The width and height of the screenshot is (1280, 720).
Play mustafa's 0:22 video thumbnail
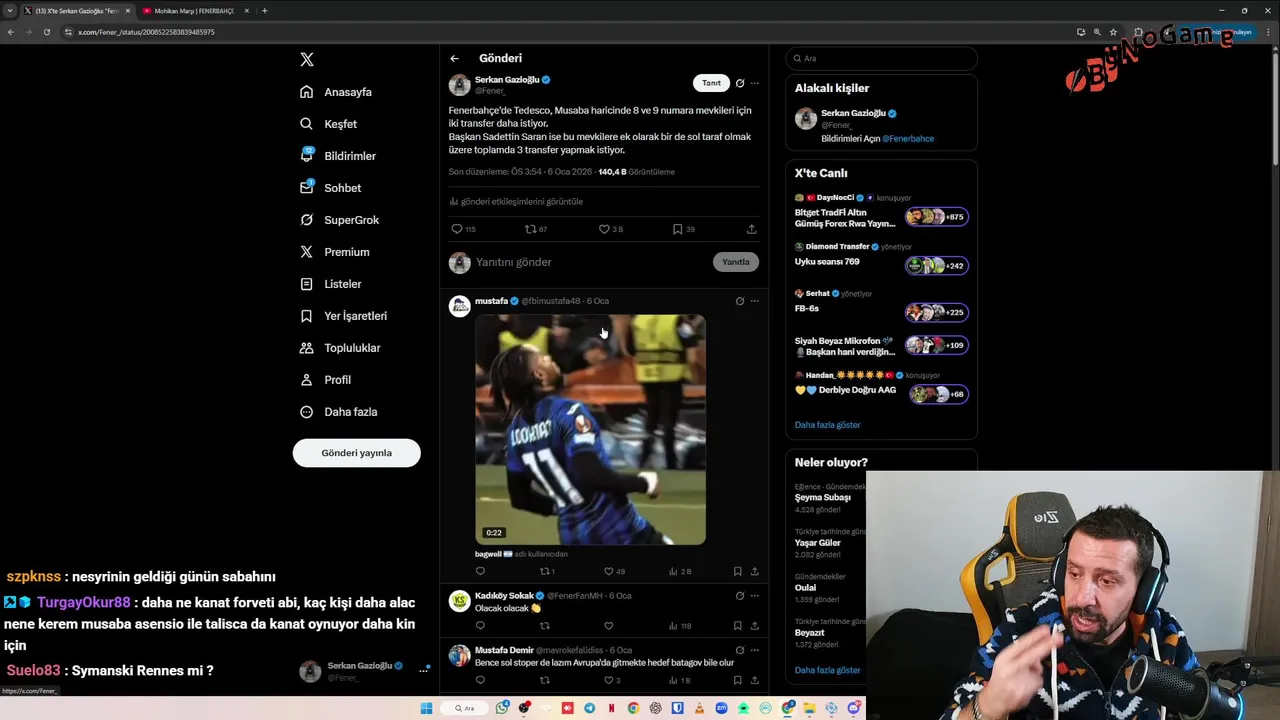(590, 430)
